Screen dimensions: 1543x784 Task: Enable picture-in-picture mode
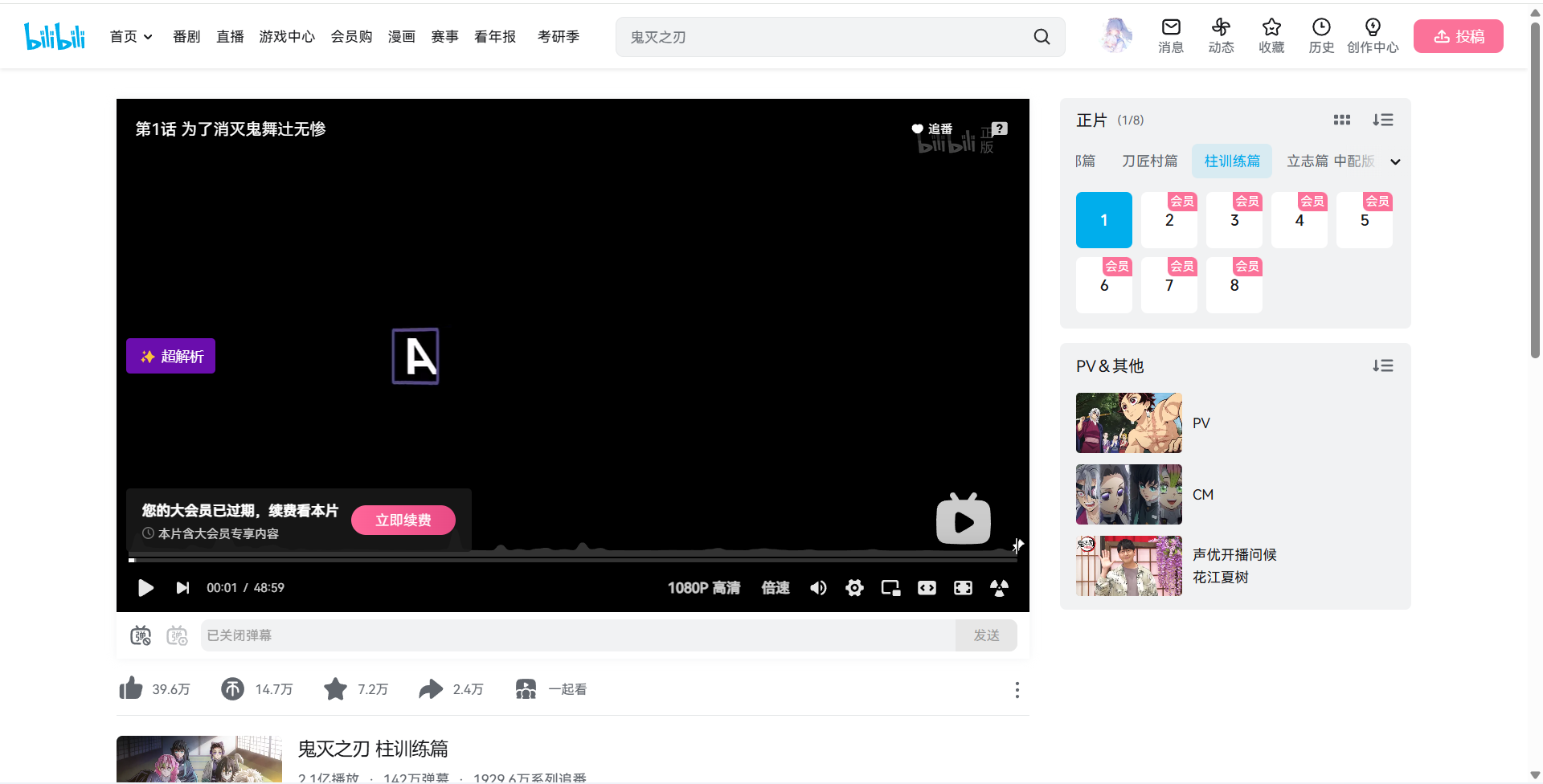point(890,588)
